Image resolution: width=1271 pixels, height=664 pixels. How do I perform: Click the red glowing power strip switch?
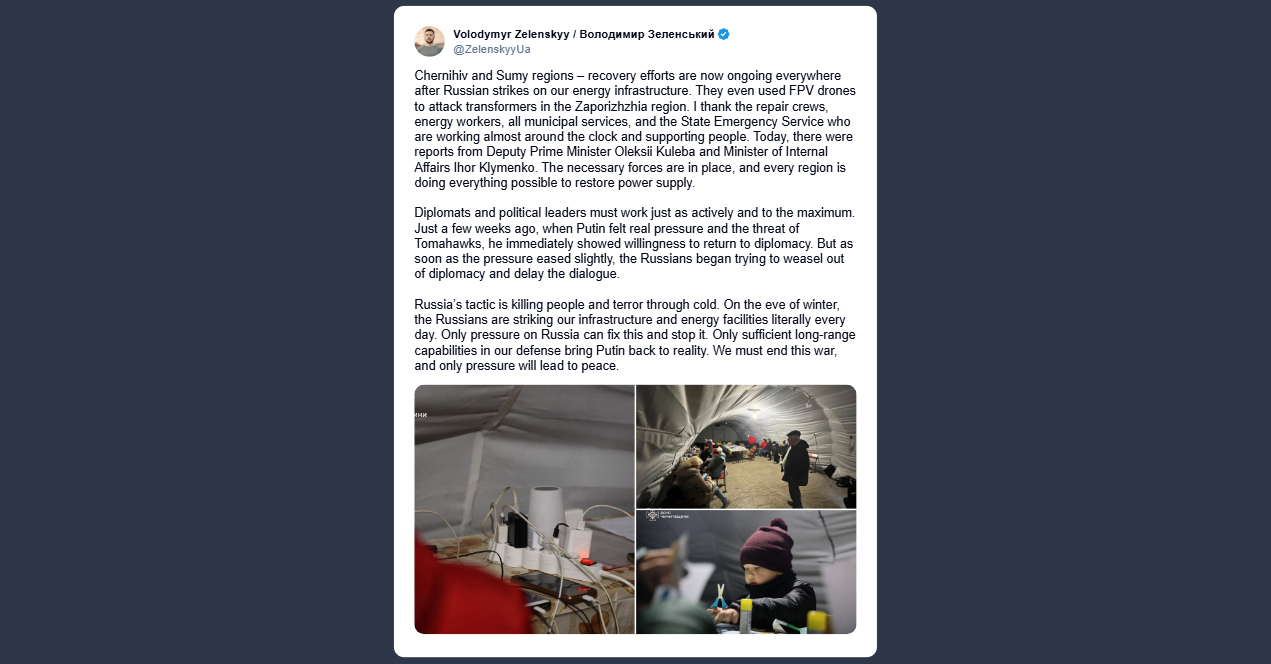coord(588,560)
